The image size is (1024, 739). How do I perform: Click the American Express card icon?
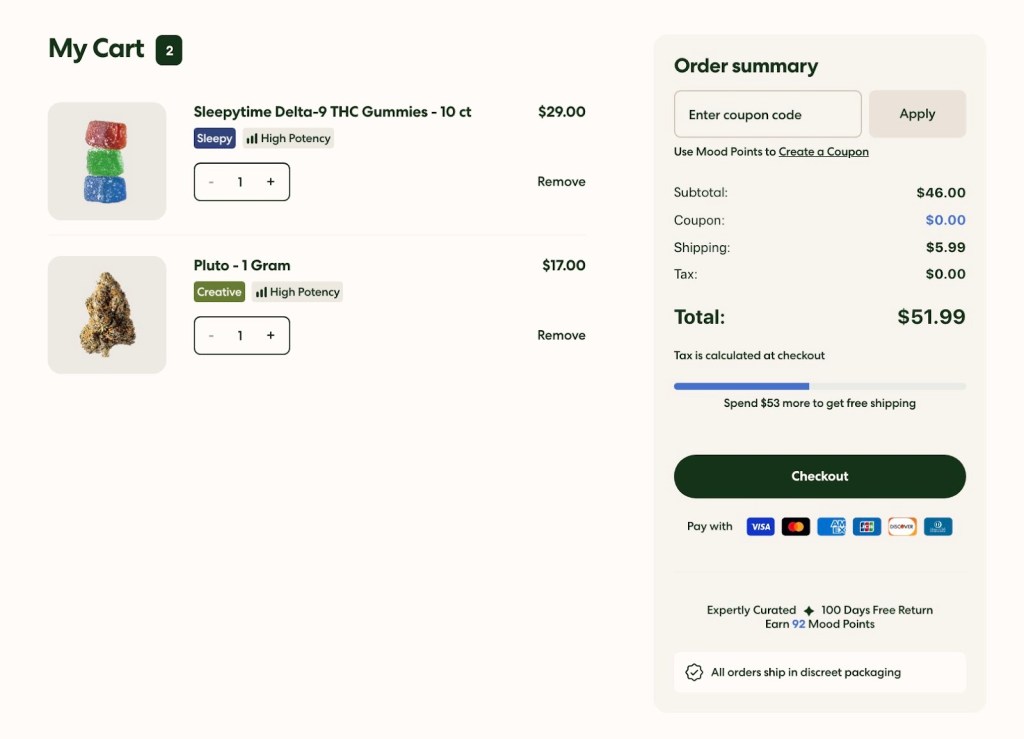click(x=831, y=526)
